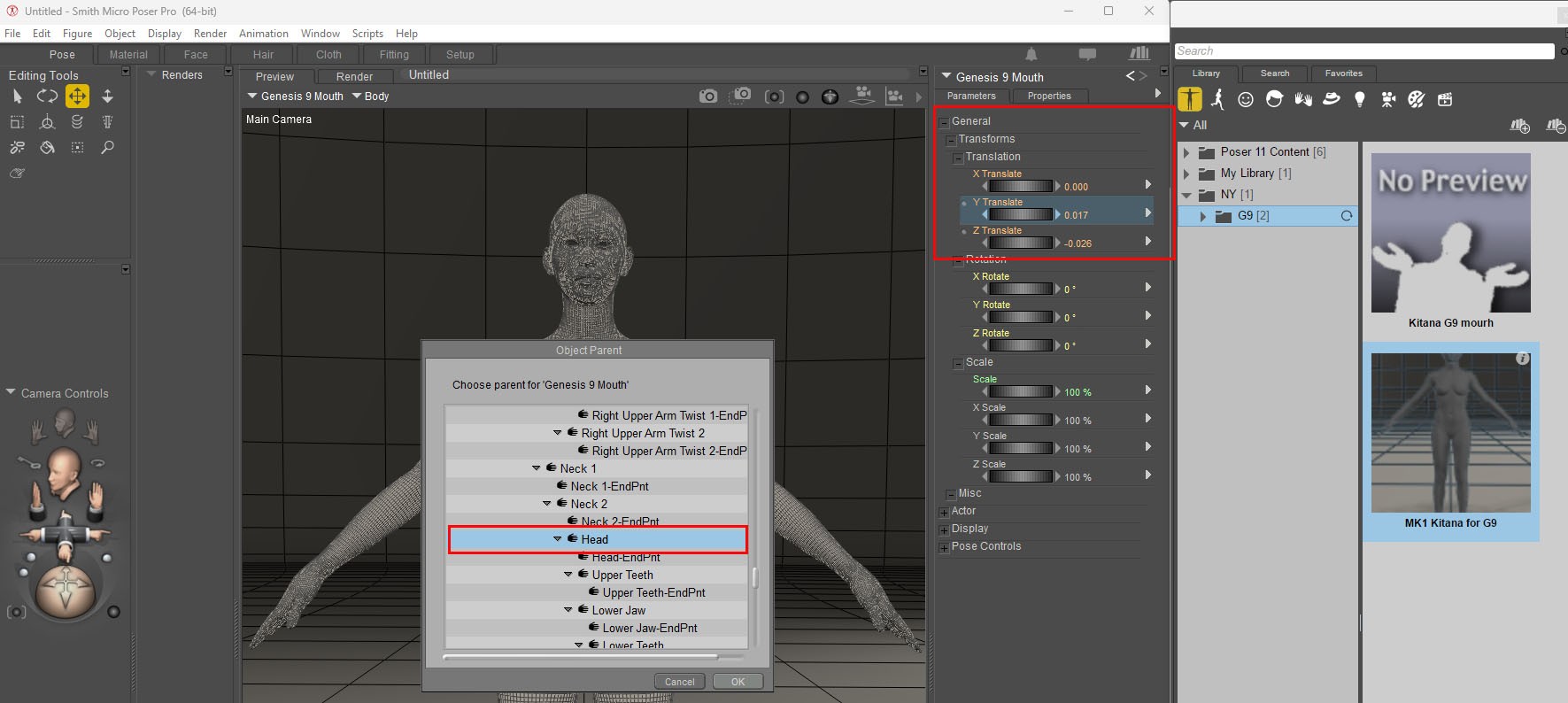Click the Library search field
This screenshot has width=1568, height=703.
pyautogui.click(x=1363, y=51)
